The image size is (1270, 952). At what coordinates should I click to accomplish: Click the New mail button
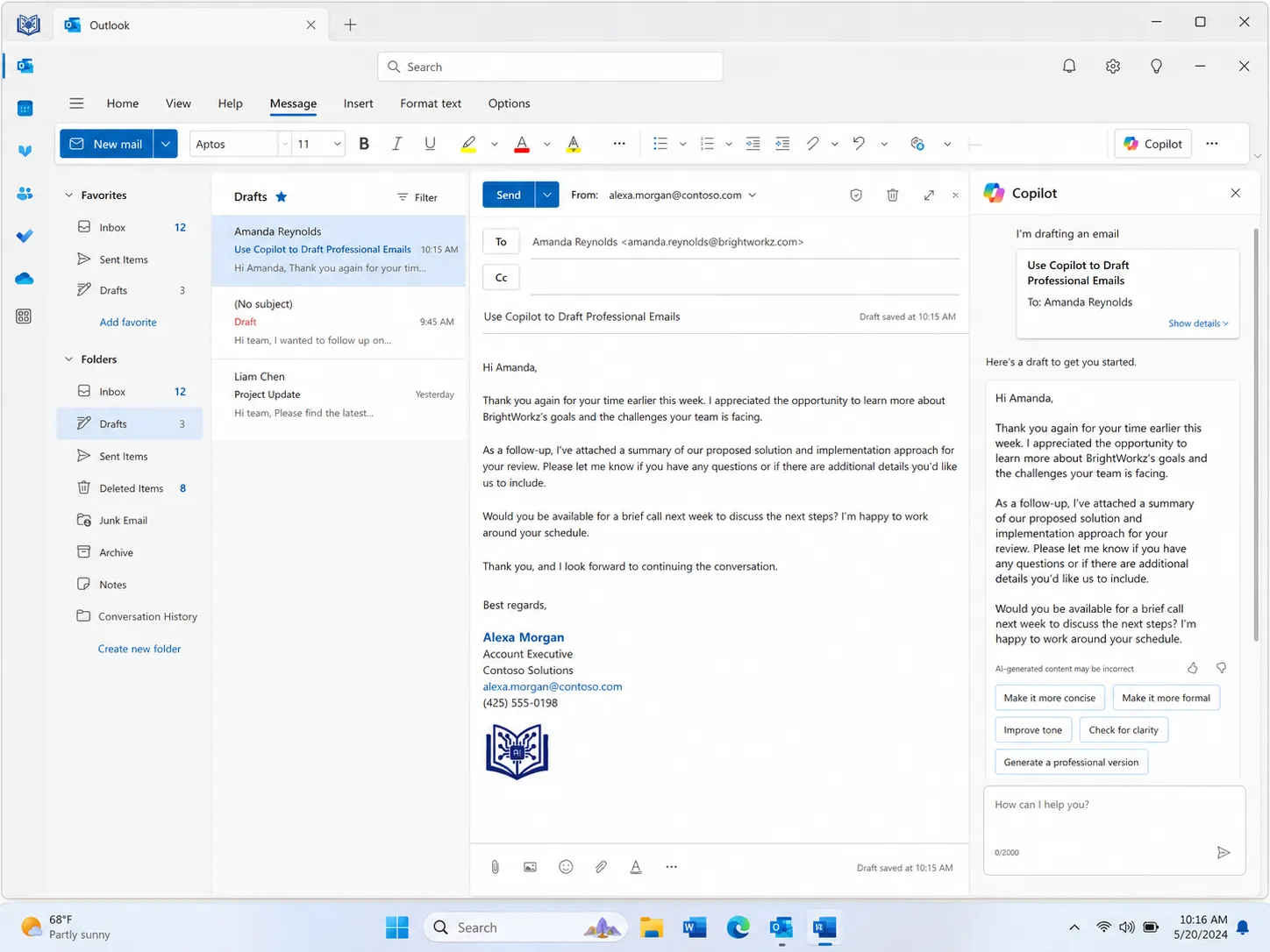(106, 144)
